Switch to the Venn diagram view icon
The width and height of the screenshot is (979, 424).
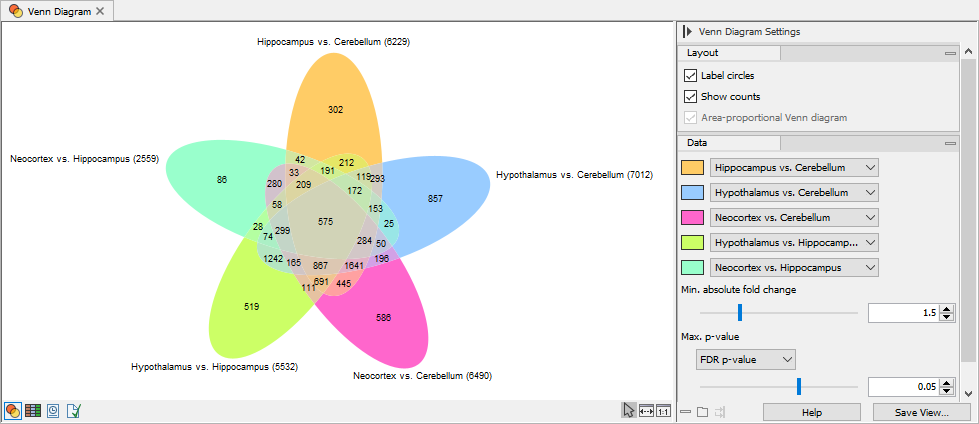coord(14,411)
